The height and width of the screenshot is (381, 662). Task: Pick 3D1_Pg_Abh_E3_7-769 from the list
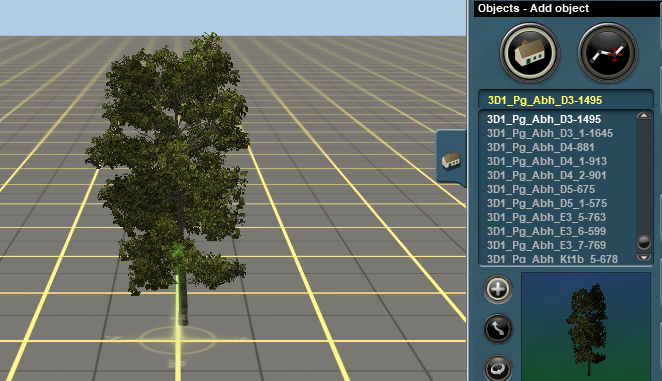pyautogui.click(x=546, y=245)
